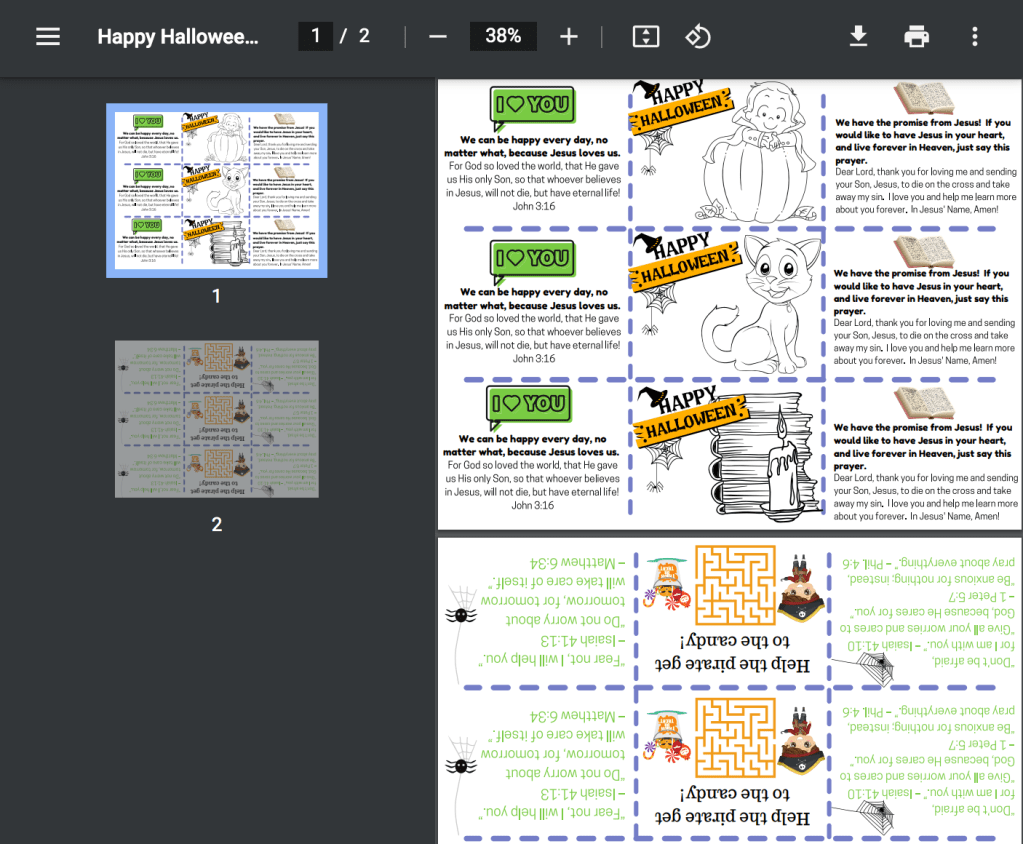Click the zoom in plus button
Viewport: 1023px width, 844px height.
569,37
